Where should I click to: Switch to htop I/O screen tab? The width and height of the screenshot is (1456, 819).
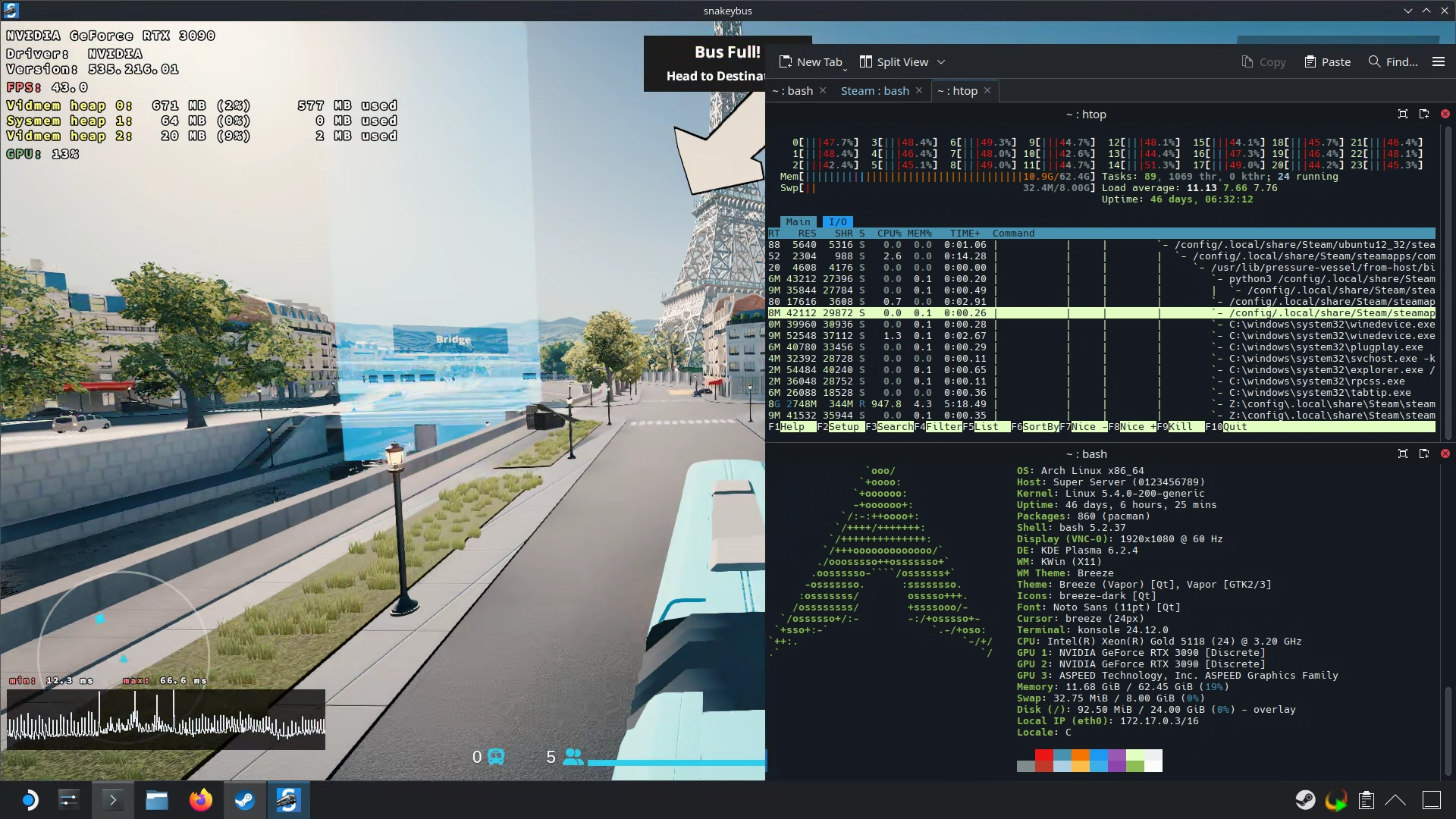point(837,222)
